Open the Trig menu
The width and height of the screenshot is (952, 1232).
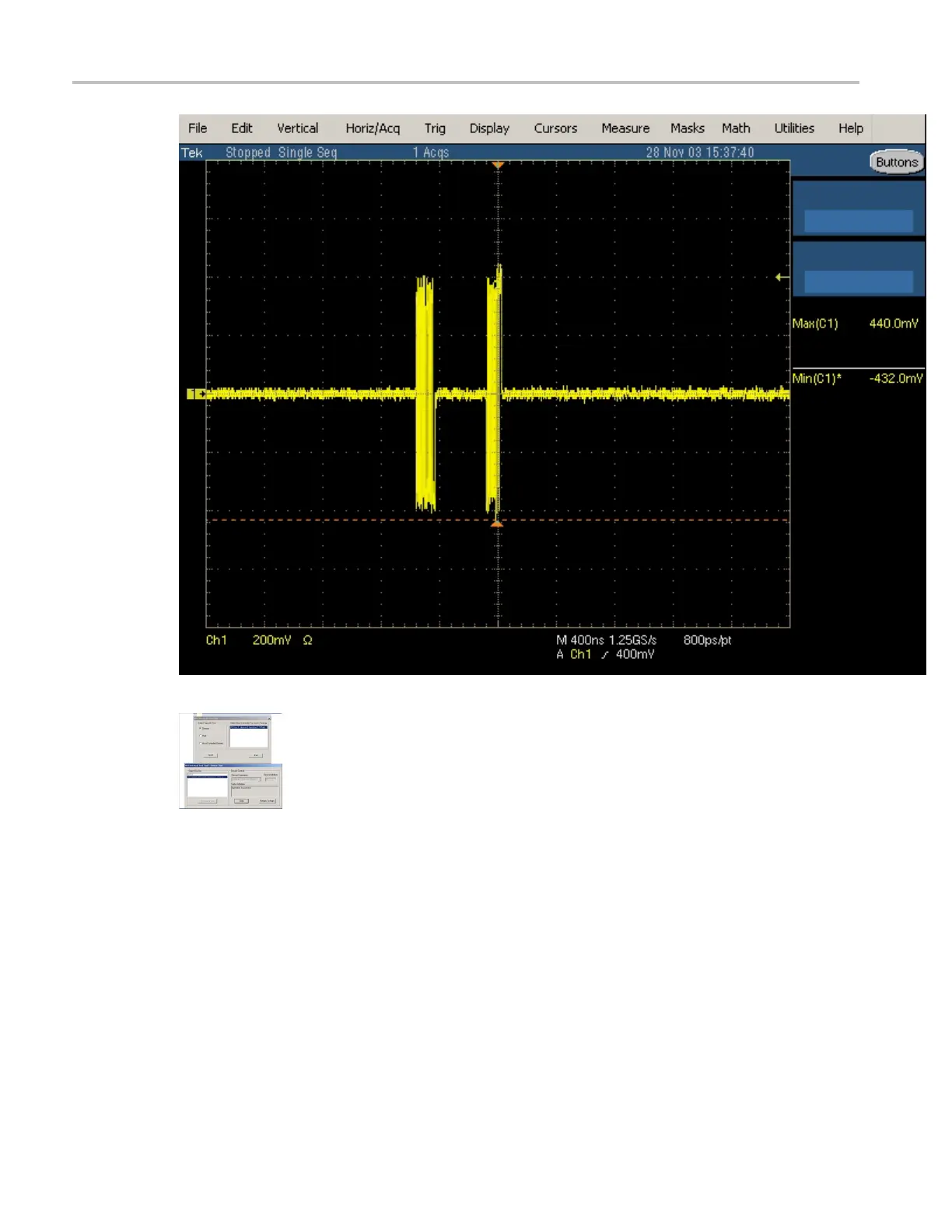coord(435,128)
